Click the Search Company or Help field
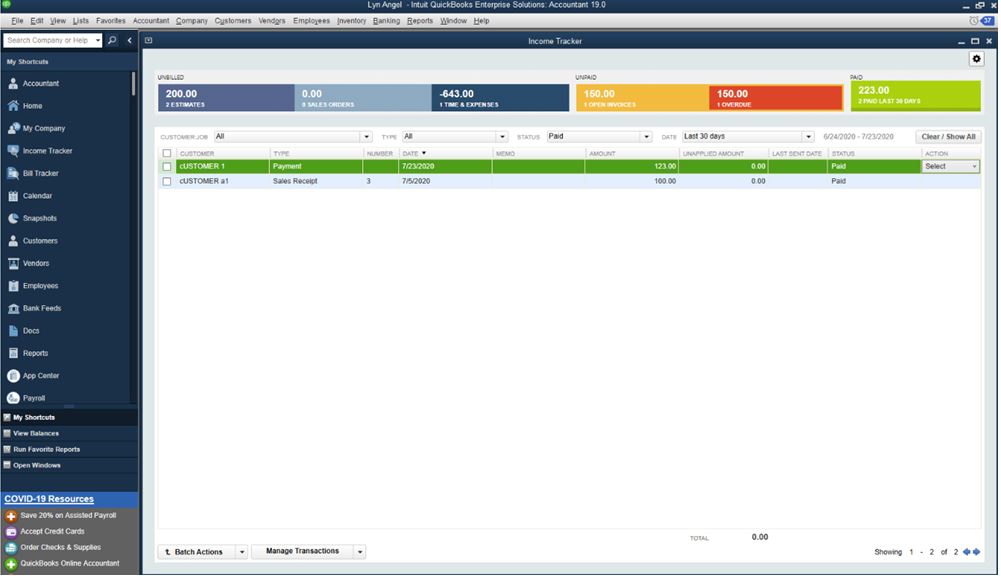 coord(49,40)
